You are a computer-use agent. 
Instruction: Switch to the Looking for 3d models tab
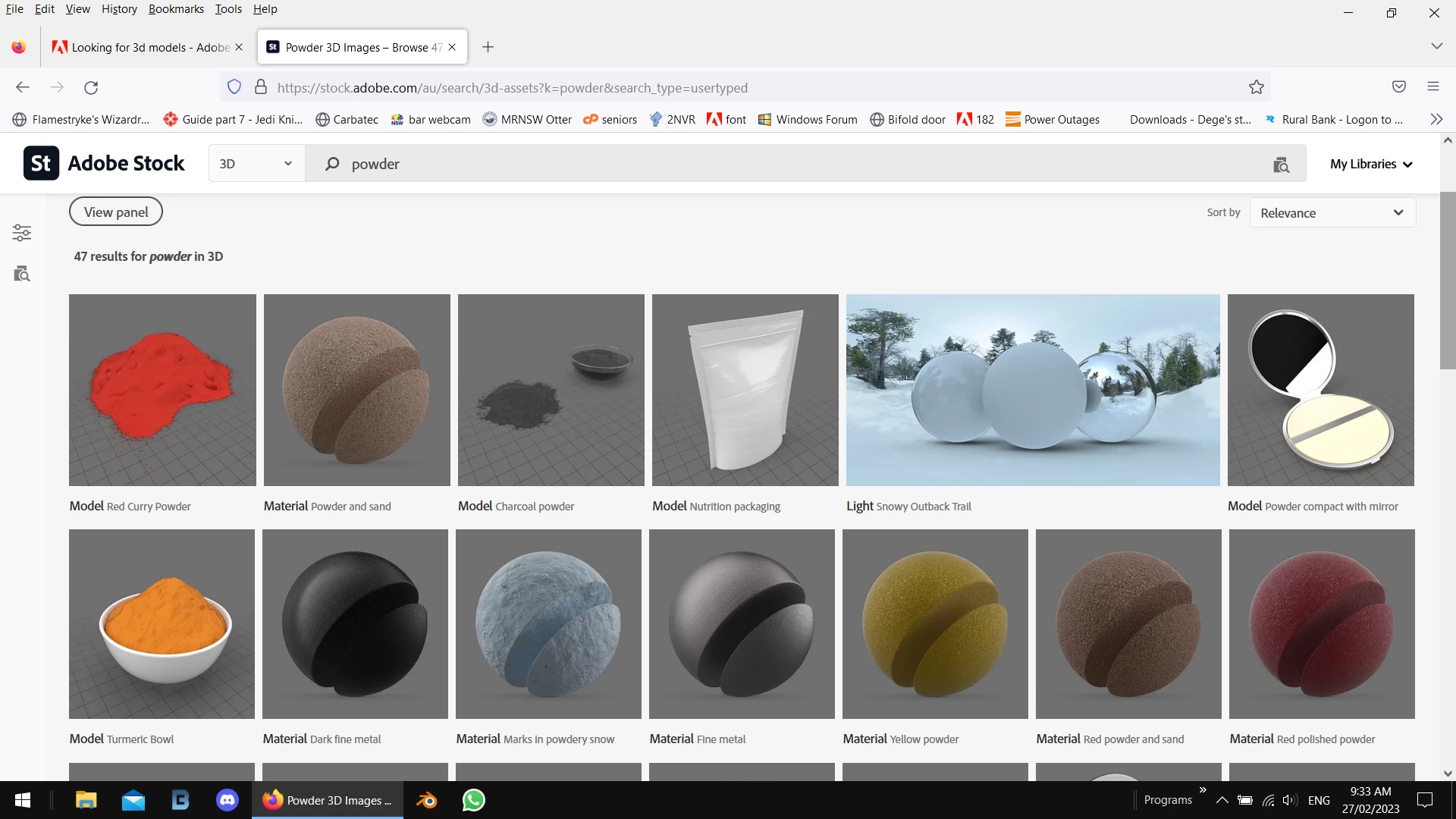coord(144,47)
